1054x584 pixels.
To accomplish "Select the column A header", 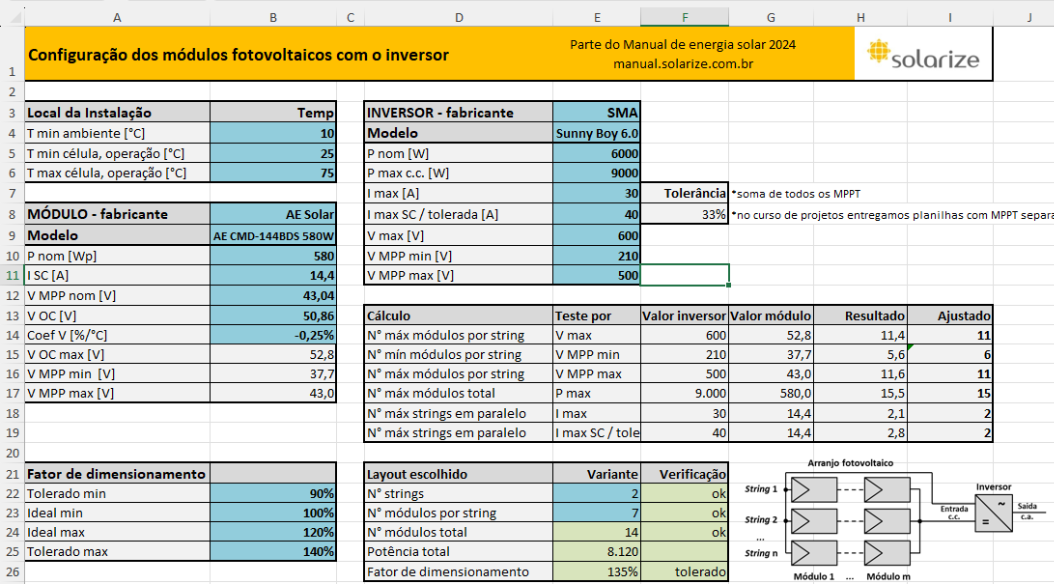I will click(117, 18).
